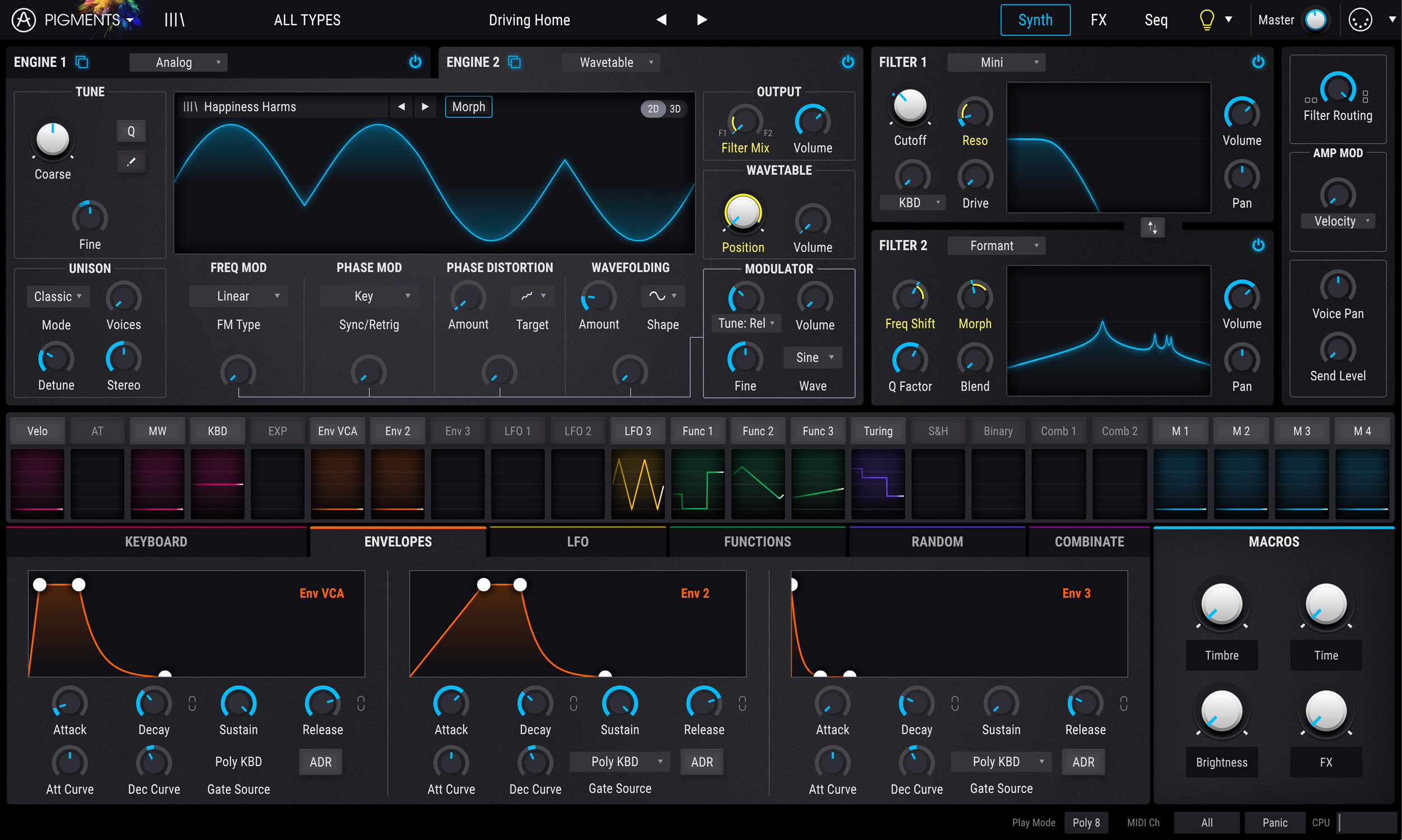This screenshot has height=840, width=1402.
Task: Click the Morph button above the wavetable
Action: click(x=468, y=107)
